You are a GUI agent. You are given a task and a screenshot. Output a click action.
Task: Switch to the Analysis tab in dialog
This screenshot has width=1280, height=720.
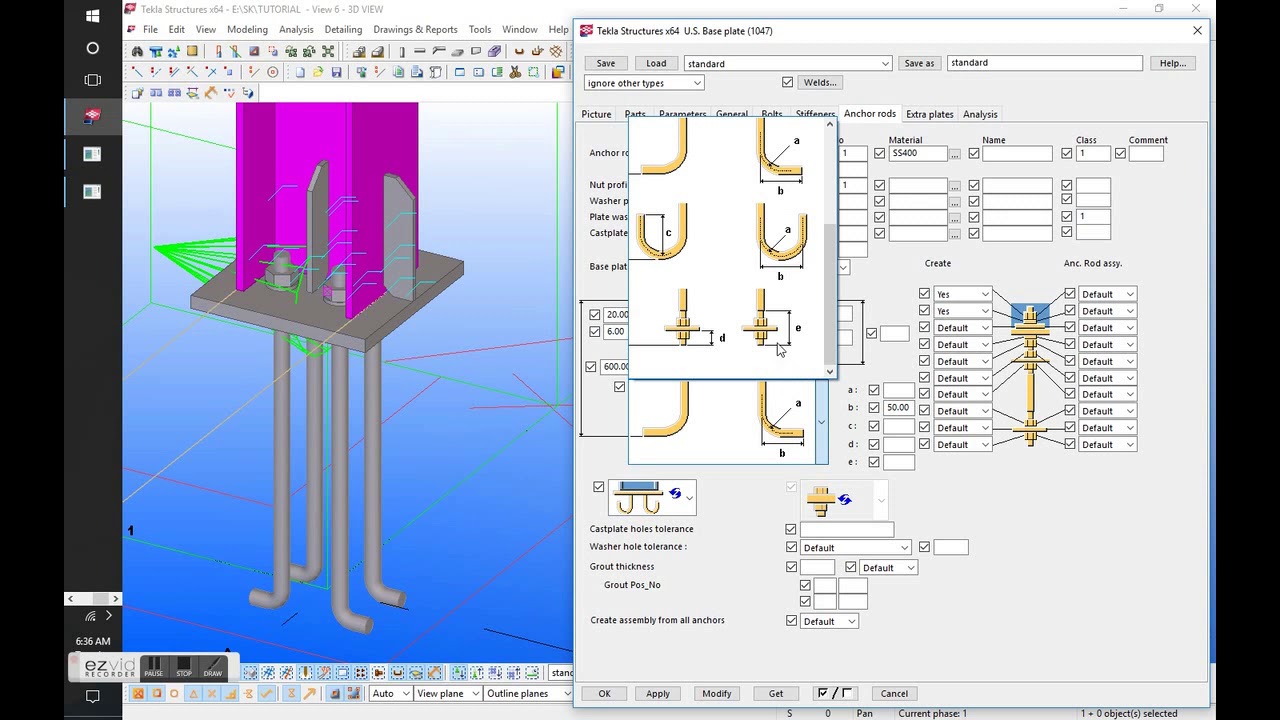coord(980,114)
